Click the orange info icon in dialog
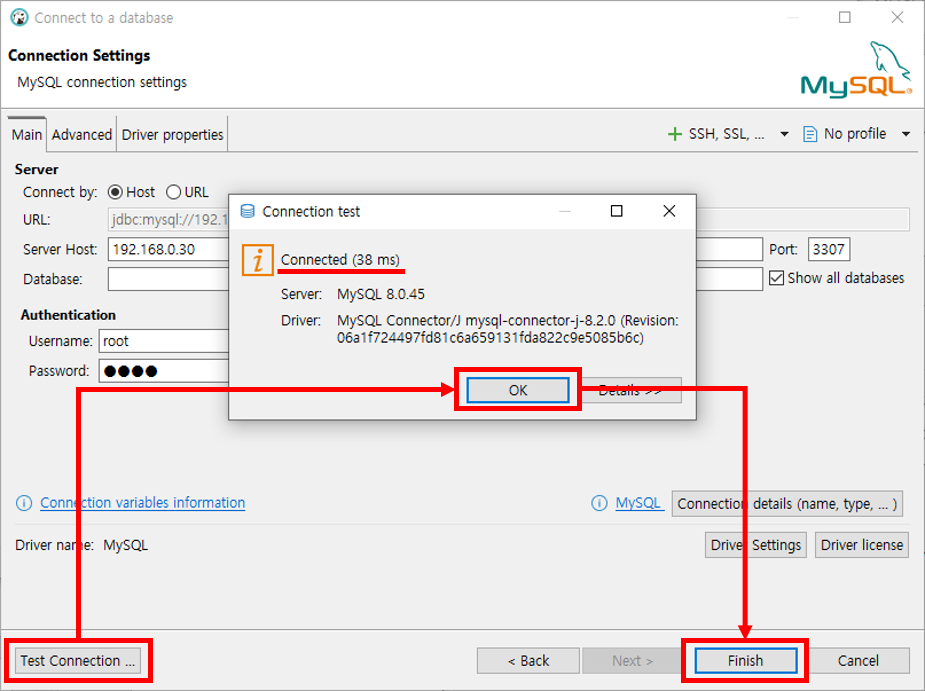925x691 pixels. tap(258, 260)
